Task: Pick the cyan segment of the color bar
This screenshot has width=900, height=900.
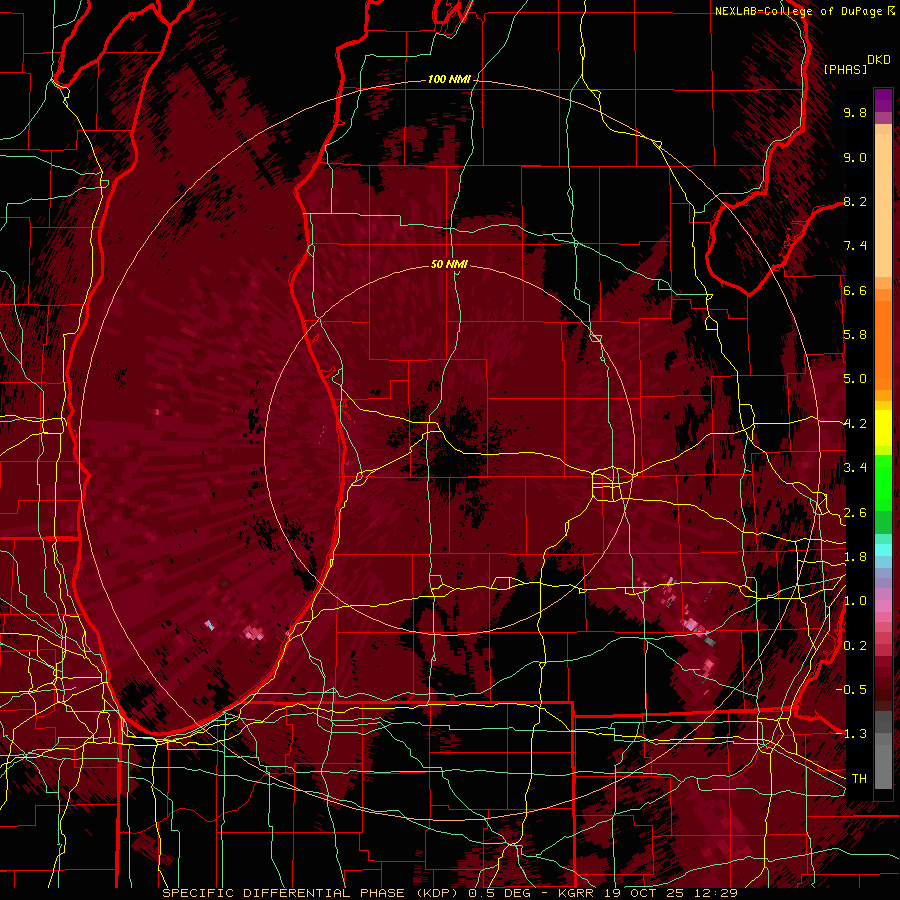Action: (x=883, y=550)
